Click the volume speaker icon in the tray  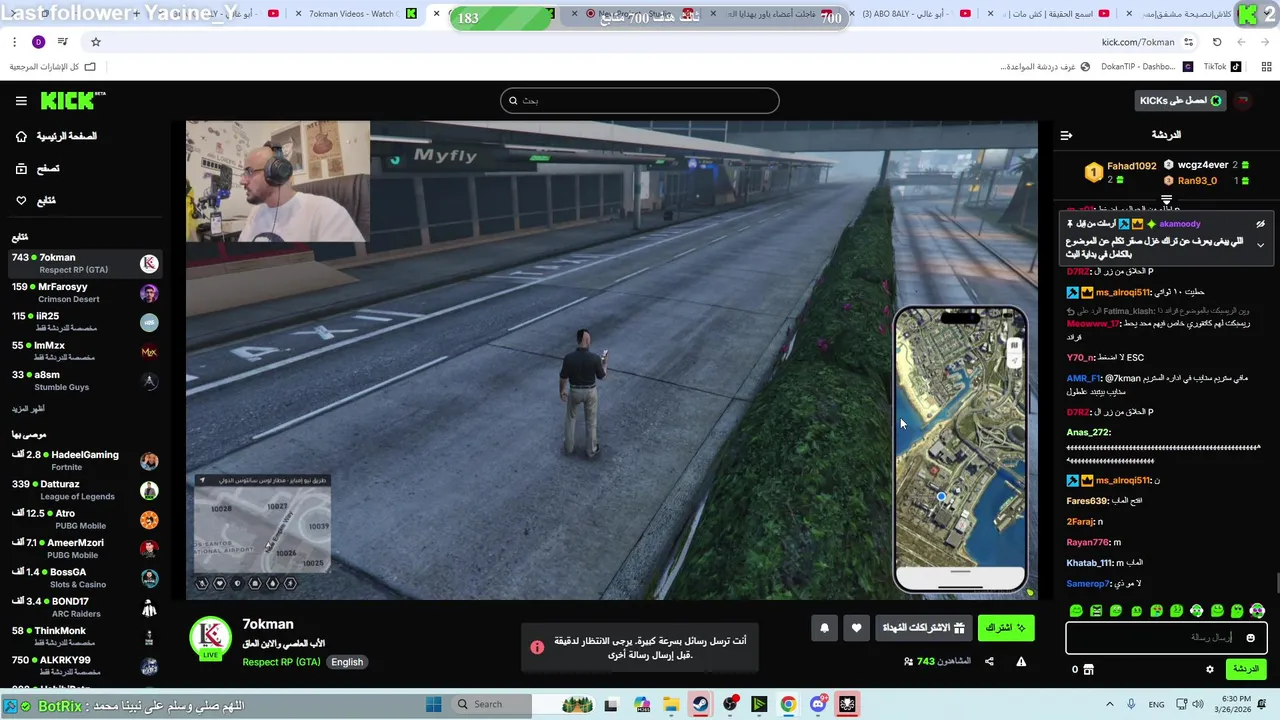point(1197,704)
